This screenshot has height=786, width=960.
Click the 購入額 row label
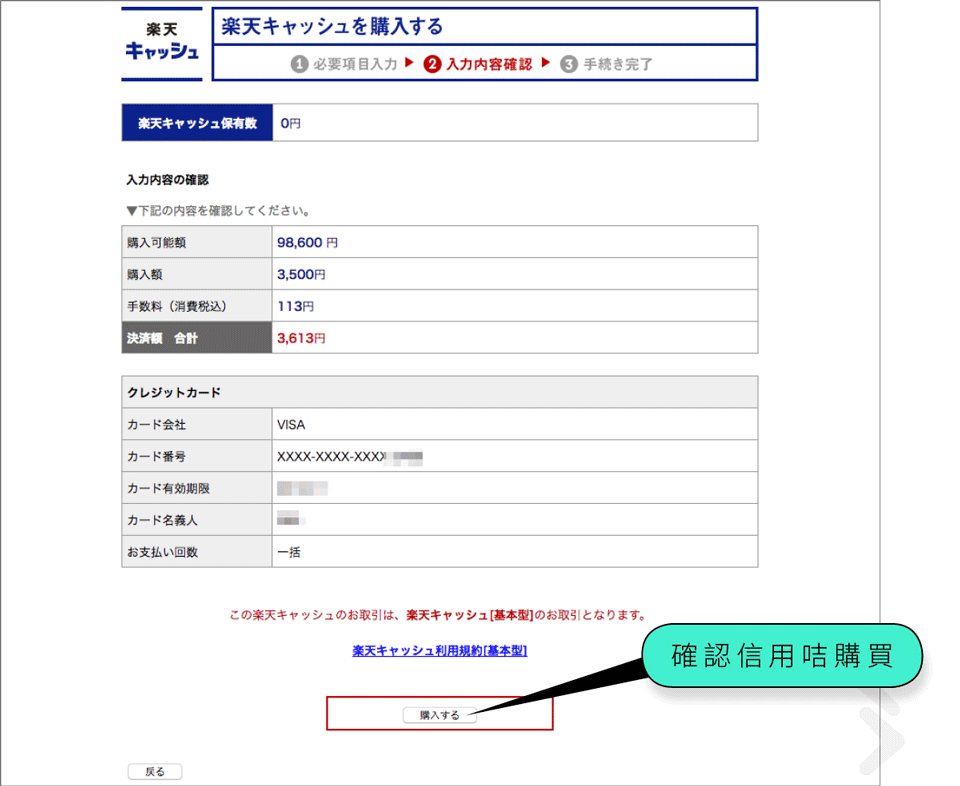click(144, 274)
